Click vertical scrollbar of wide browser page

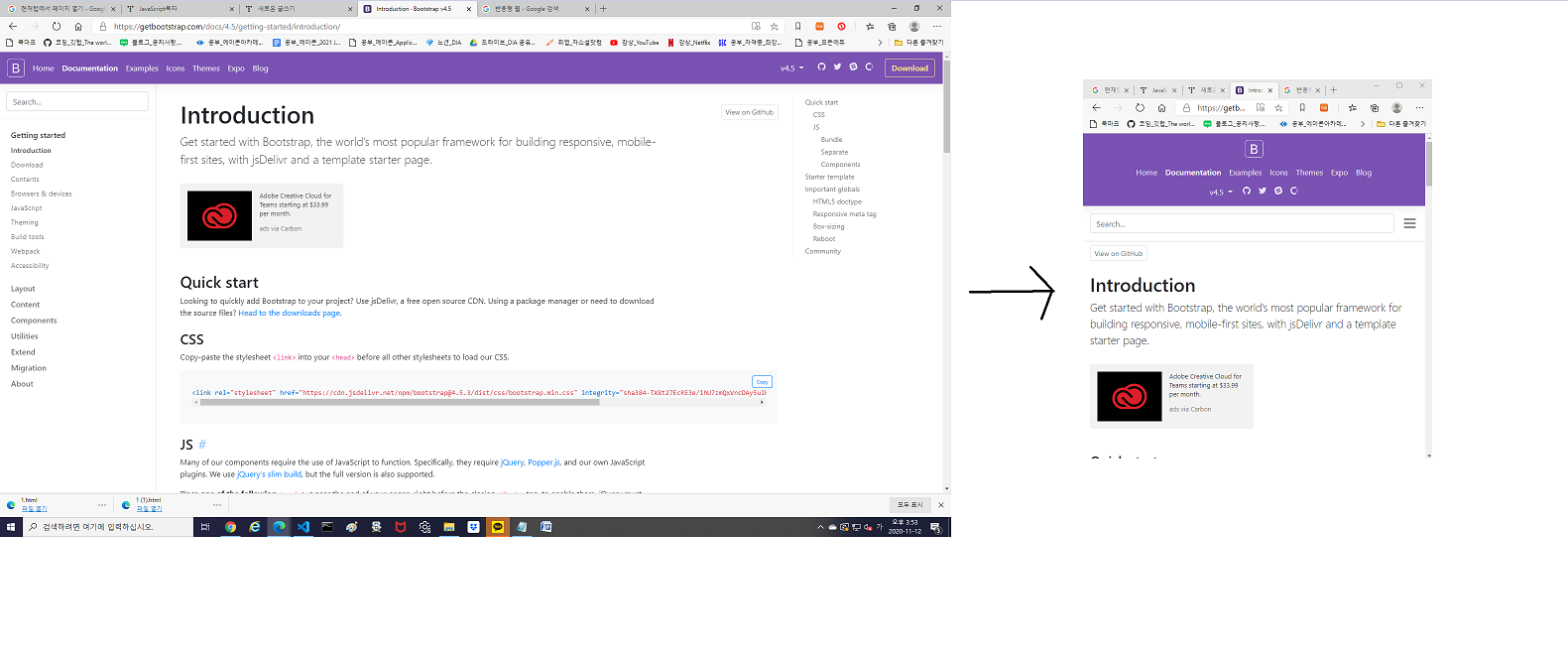(x=947, y=107)
